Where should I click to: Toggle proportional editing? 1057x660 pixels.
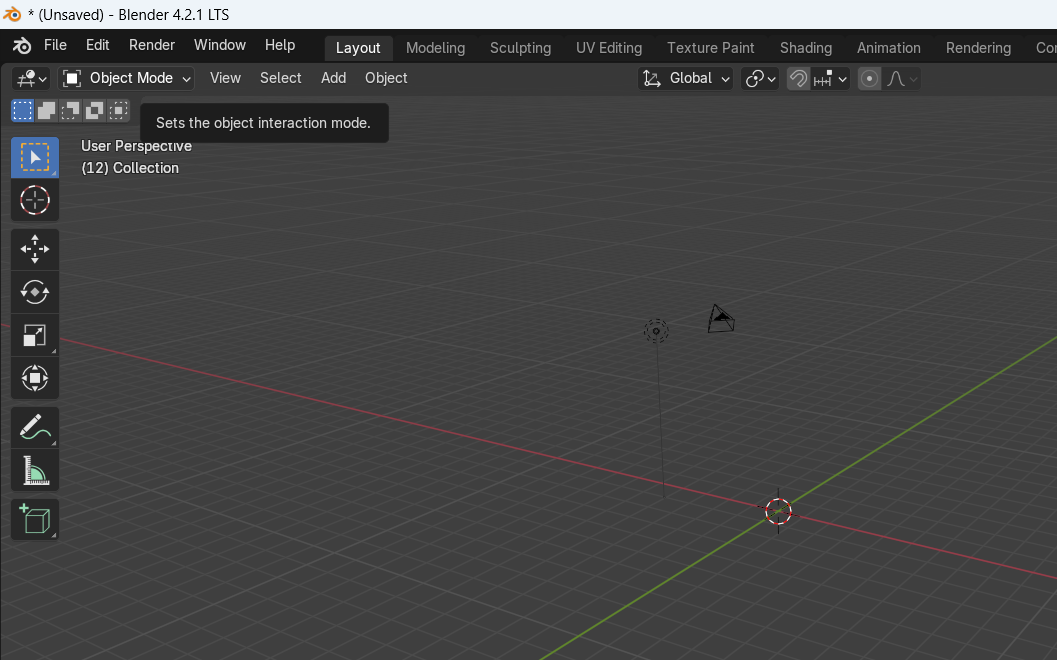pyautogui.click(x=870, y=79)
